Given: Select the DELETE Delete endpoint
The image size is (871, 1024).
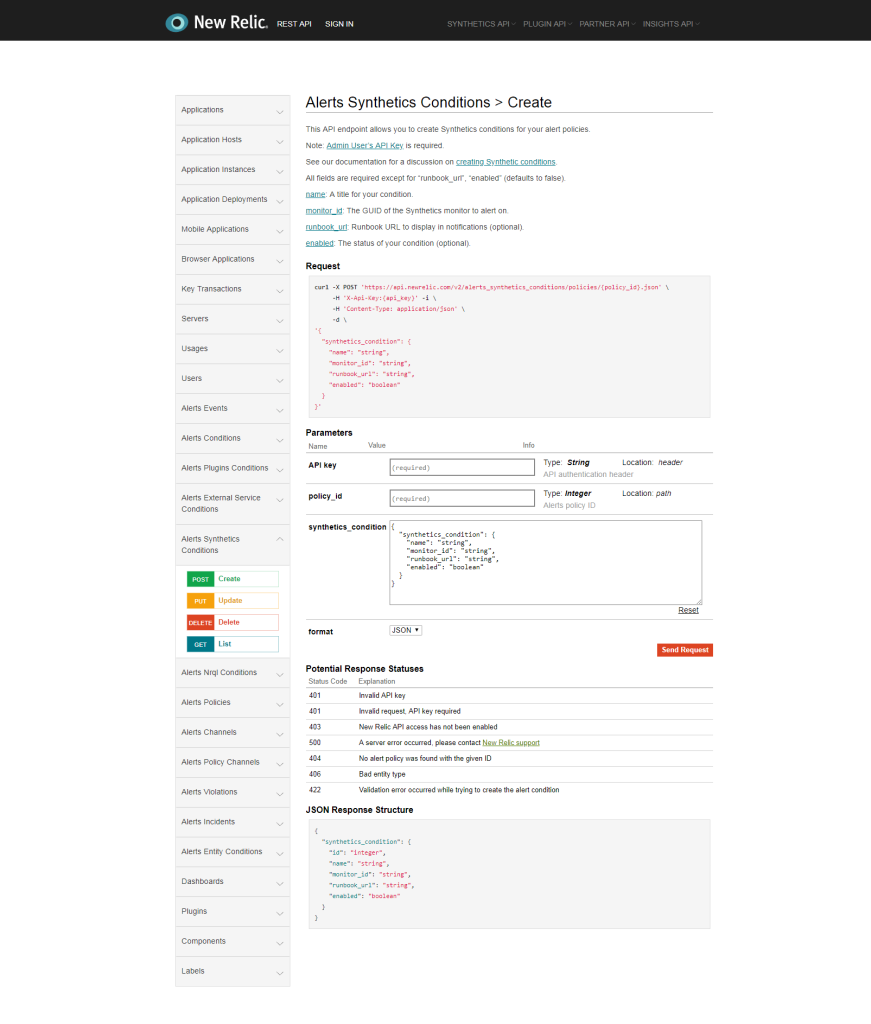Looking at the screenshot, I should [232, 621].
